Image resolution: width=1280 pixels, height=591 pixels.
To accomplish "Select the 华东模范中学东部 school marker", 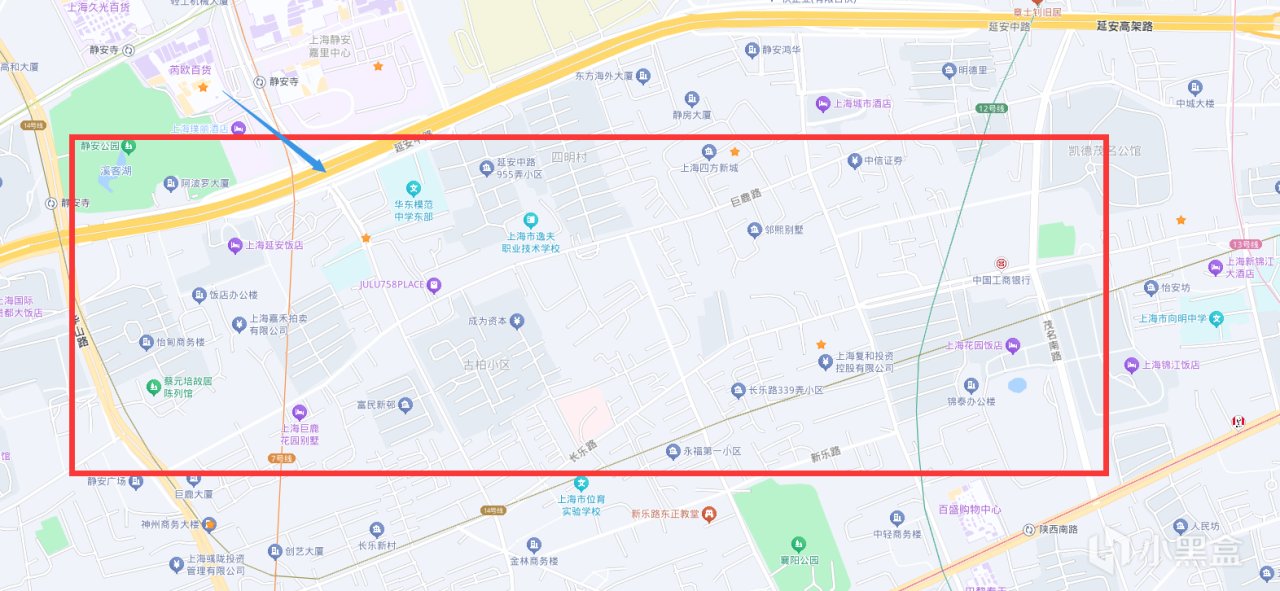I will click(412, 188).
